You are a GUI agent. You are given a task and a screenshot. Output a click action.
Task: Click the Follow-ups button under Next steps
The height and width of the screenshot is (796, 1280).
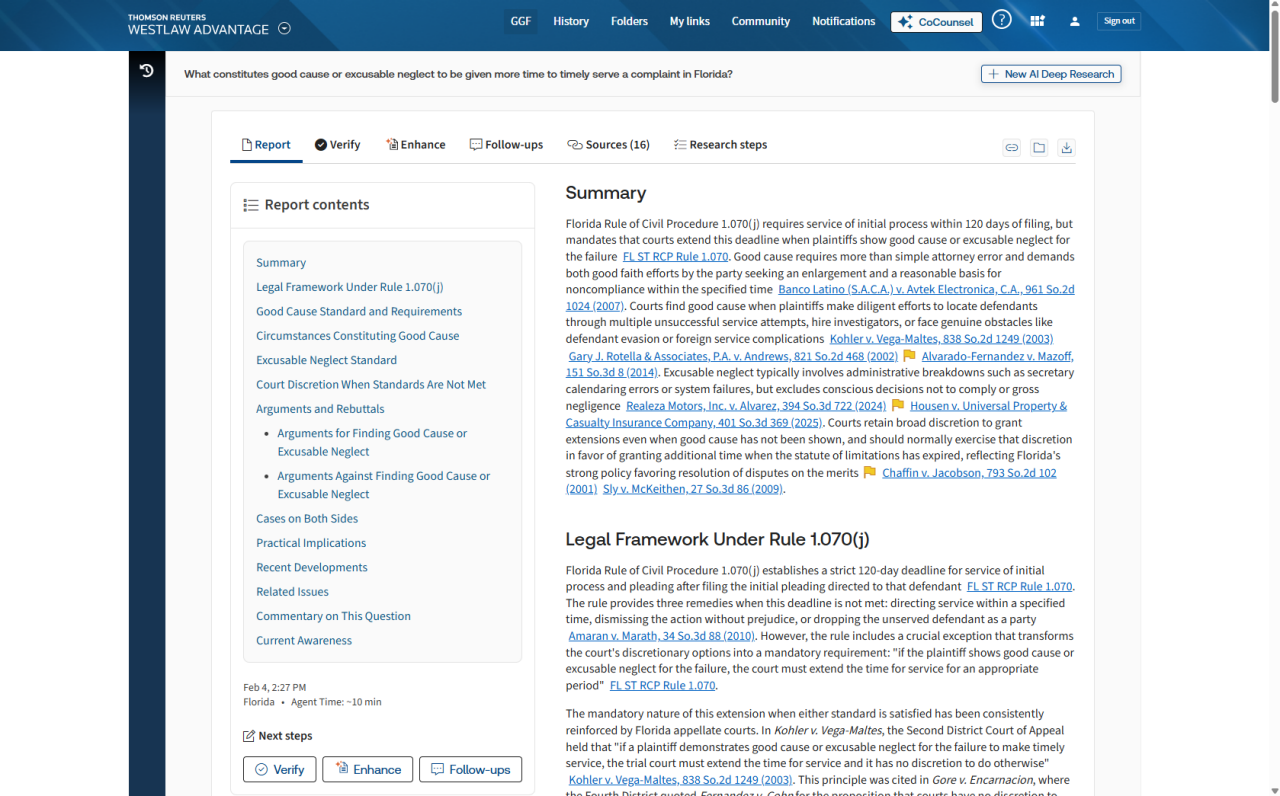coord(470,769)
